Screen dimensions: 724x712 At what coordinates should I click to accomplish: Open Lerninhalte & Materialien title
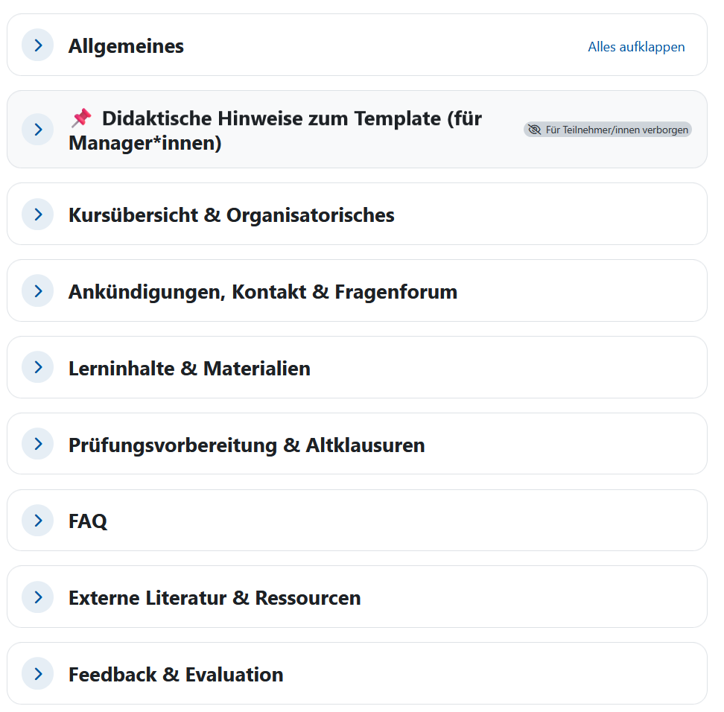pos(189,369)
